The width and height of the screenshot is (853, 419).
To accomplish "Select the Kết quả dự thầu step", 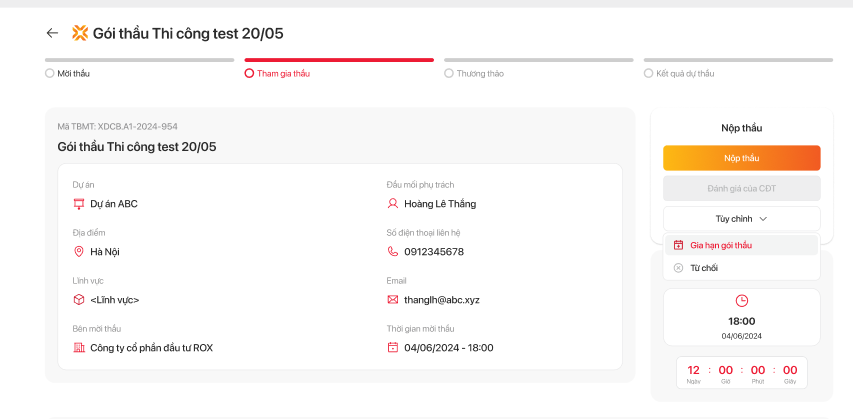I will [649, 73].
